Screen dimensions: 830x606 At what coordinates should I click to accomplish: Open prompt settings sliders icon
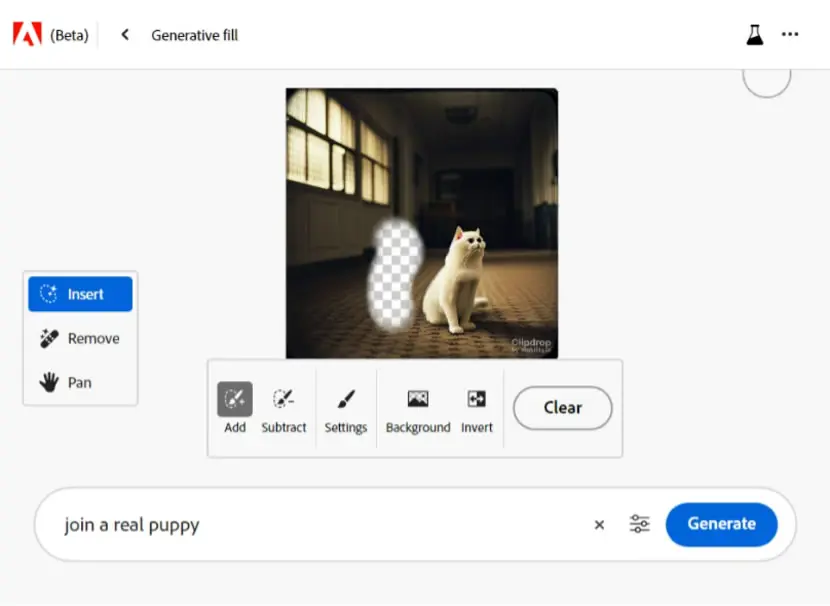tap(639, 524)
